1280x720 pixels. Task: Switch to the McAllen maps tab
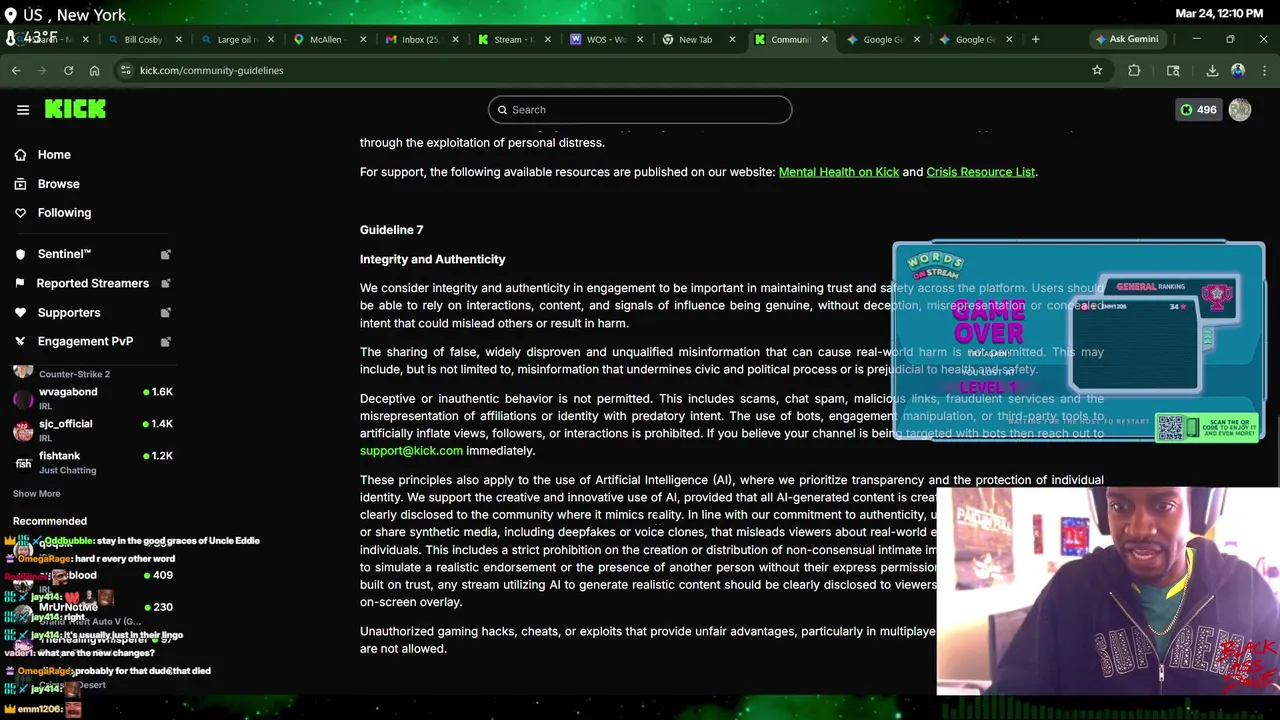tap(328, 39)
